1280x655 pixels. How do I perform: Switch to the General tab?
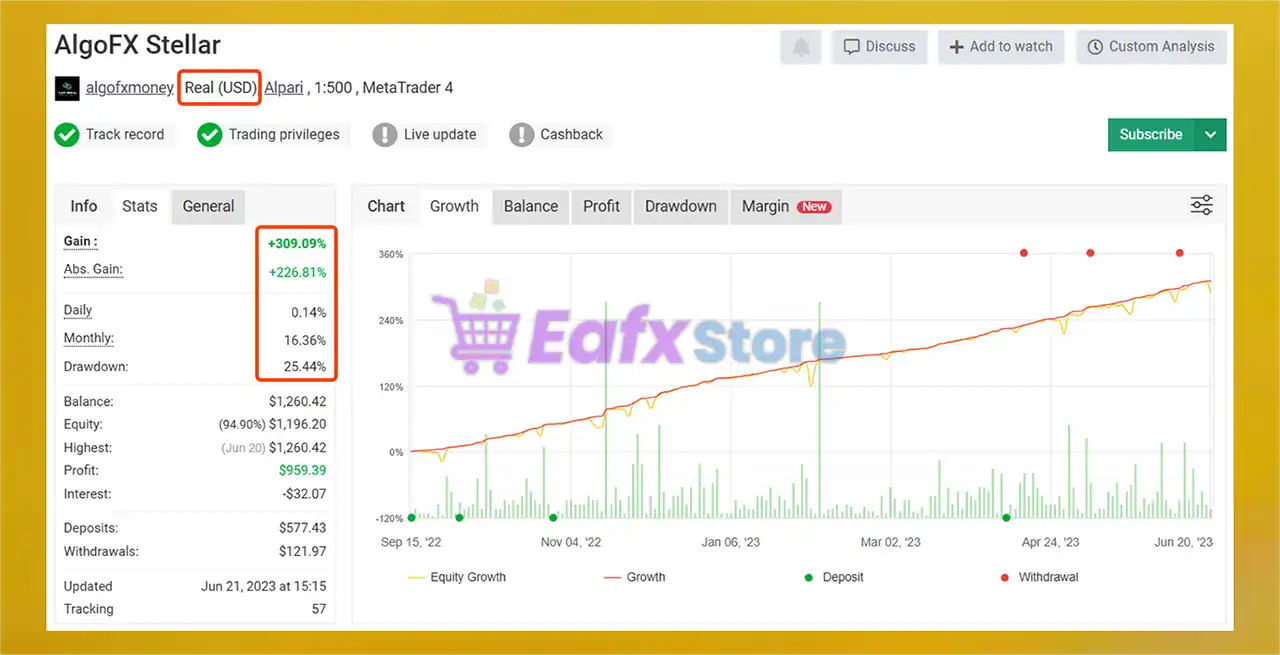[208, 206]
